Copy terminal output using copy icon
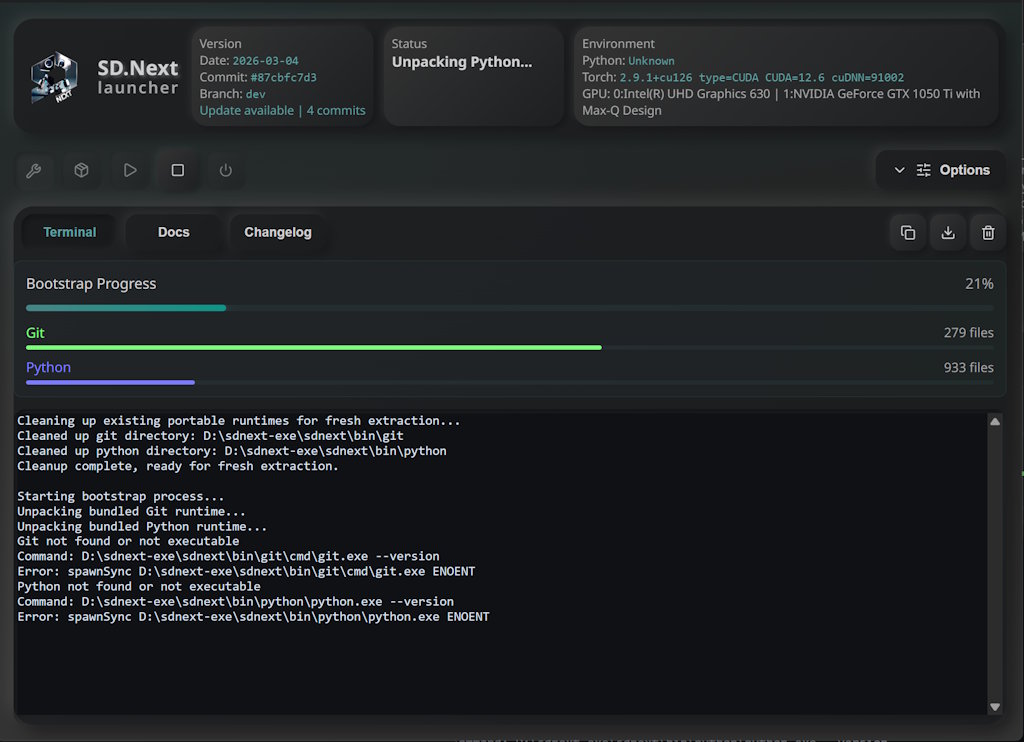This screenshot has height=742, width=1024. [x=907, y=231]
